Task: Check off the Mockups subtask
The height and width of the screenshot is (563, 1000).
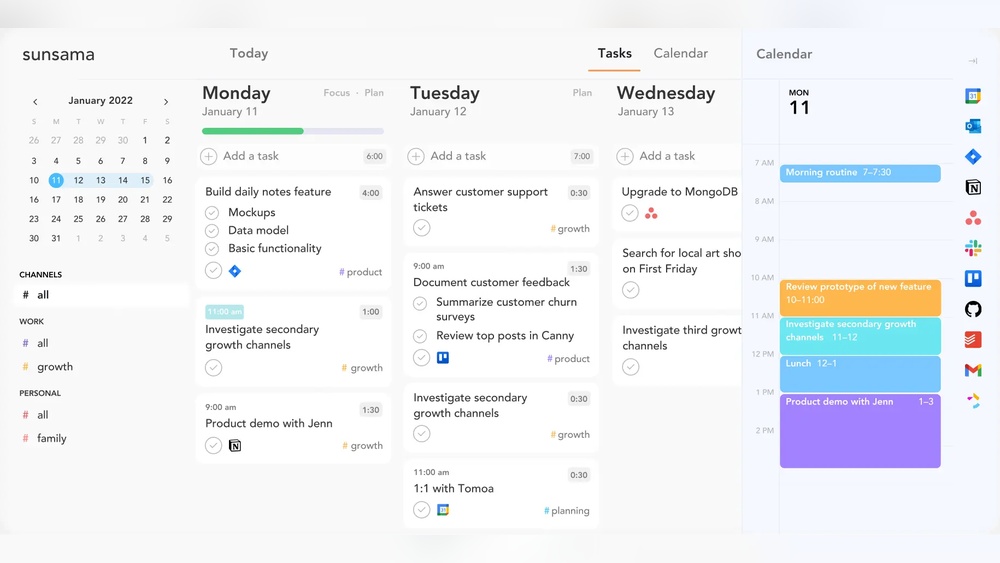Action: [x=212, y=213]
